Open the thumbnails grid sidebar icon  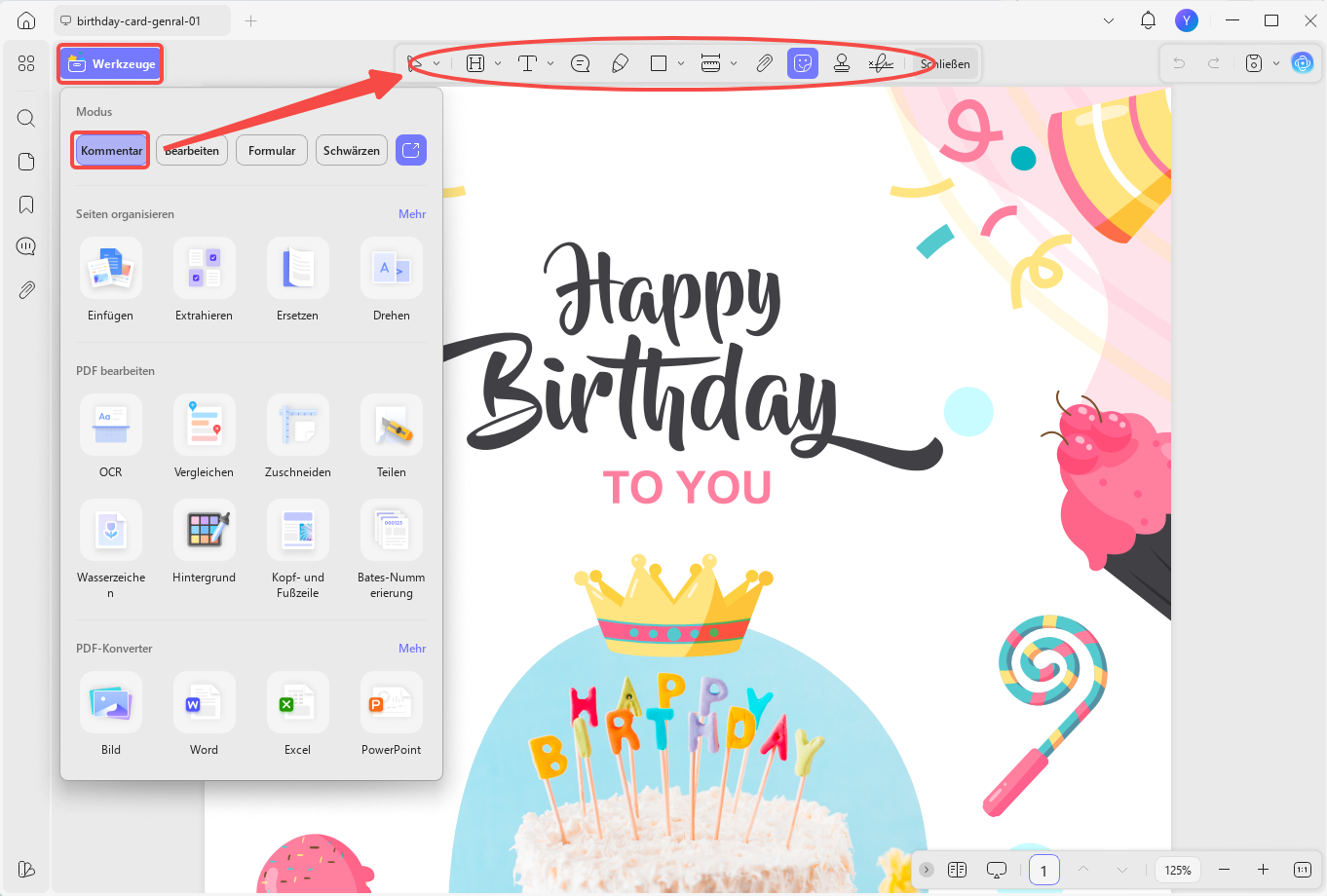pyautogui.click(x=26, y=63)
